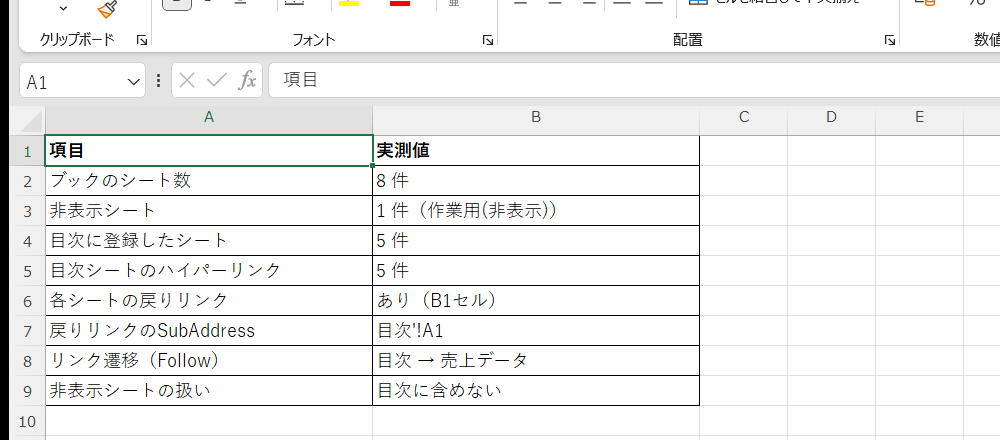Open the Clipboard group dialog launcher
The height and width of the screenshot is (440, 1000).
point(142,41)
